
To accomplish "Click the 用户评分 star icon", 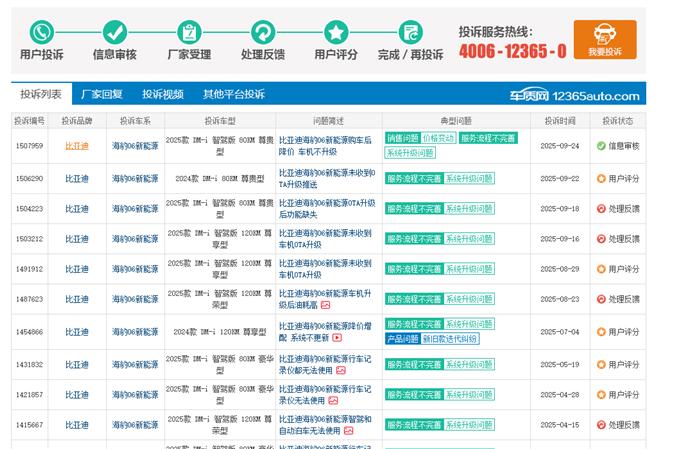I will [x=336, y=32].
